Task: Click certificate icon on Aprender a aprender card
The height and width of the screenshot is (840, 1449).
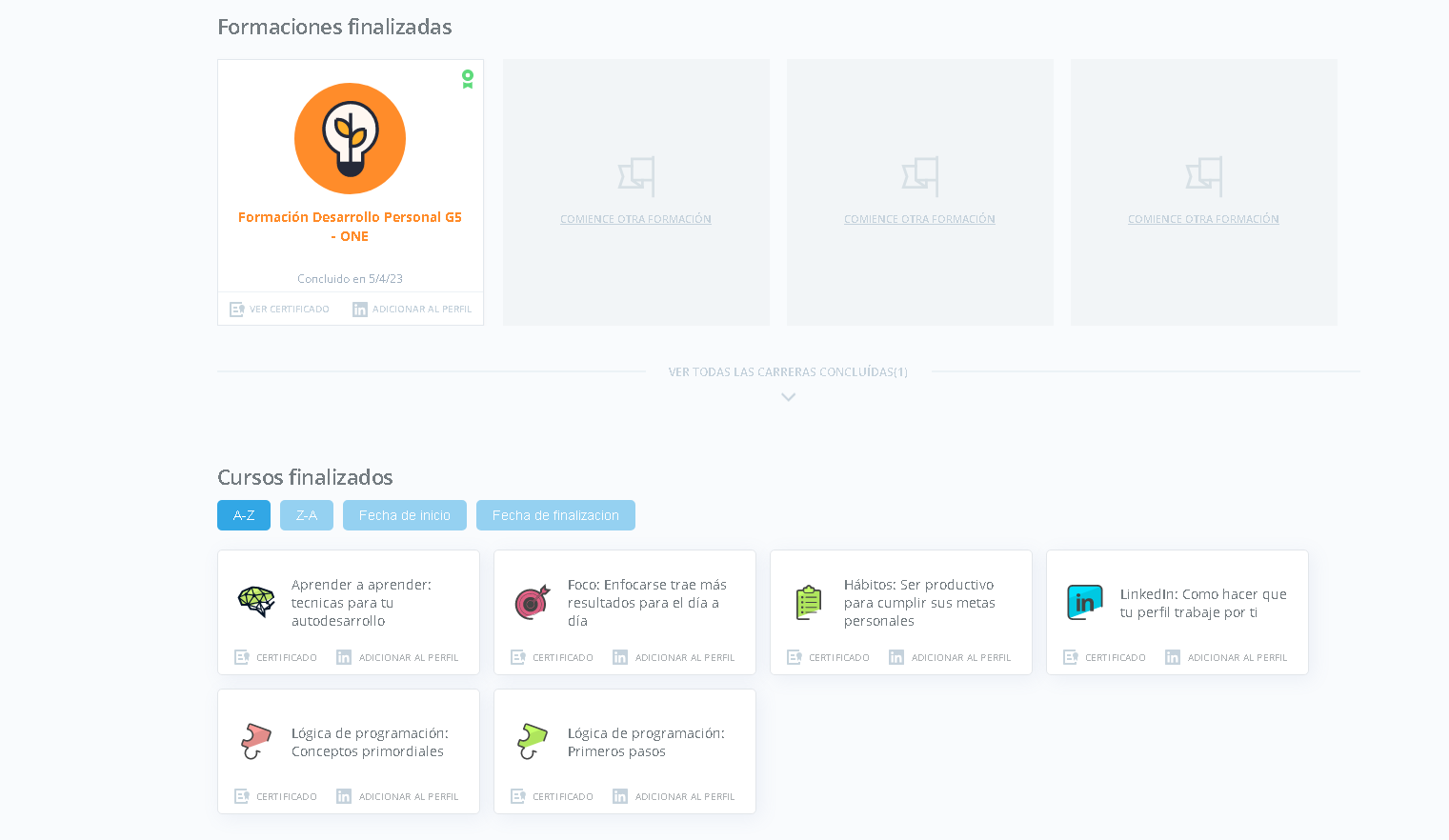Action: point(242,657)
